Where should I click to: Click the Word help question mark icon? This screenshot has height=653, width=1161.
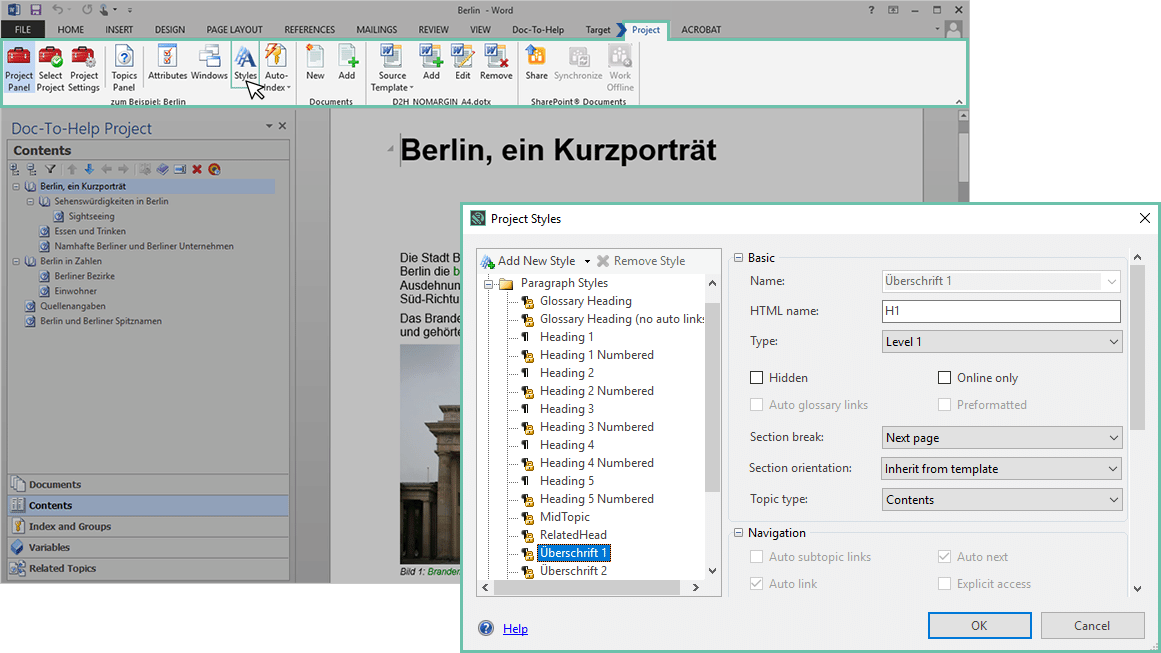pyautogui.click(x=871, y=10)
